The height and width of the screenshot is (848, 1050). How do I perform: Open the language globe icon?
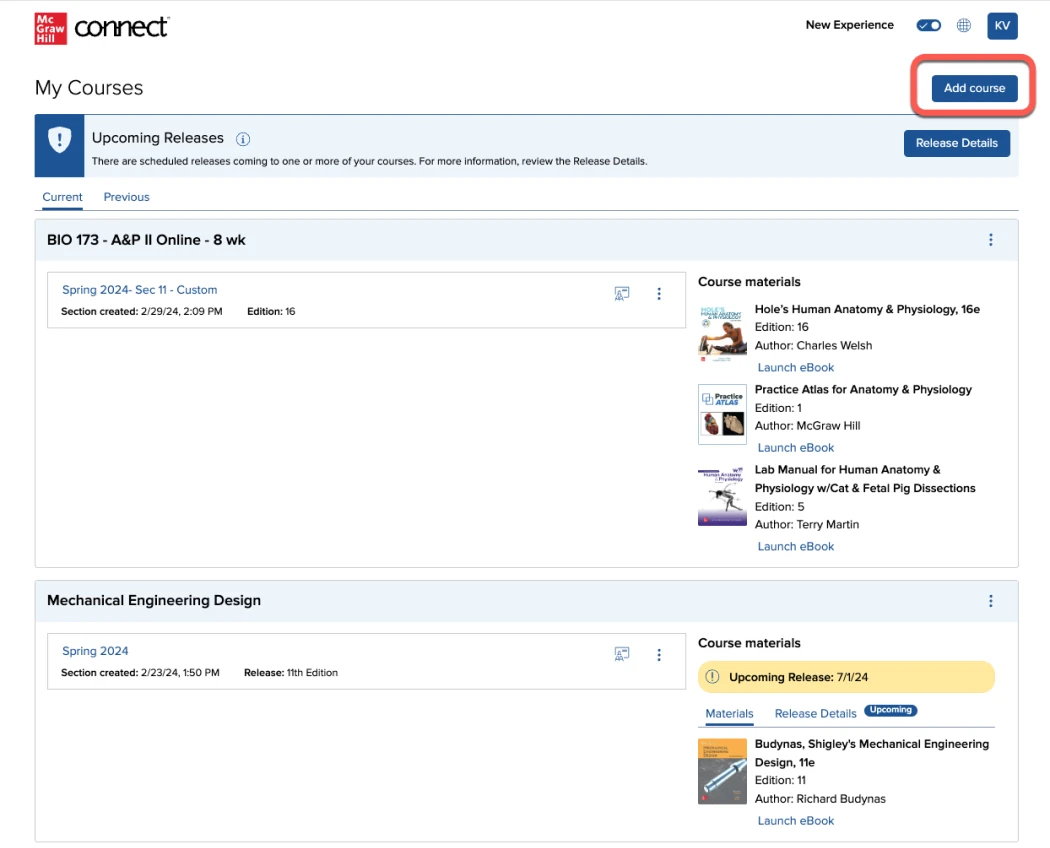964,25
